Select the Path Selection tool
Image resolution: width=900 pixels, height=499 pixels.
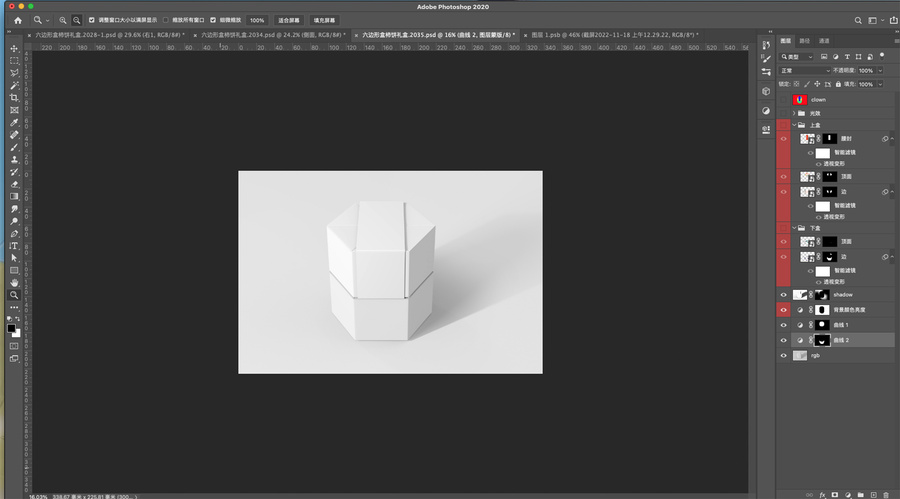coord(14,258)
